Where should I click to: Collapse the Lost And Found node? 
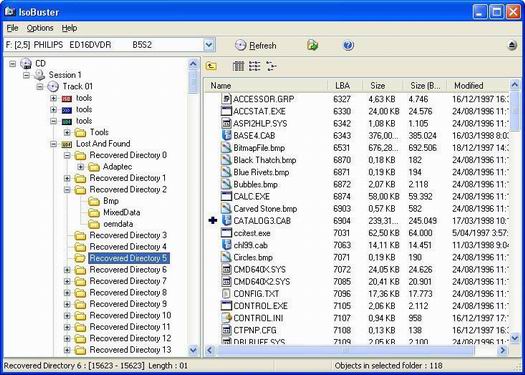coord(54,144)
